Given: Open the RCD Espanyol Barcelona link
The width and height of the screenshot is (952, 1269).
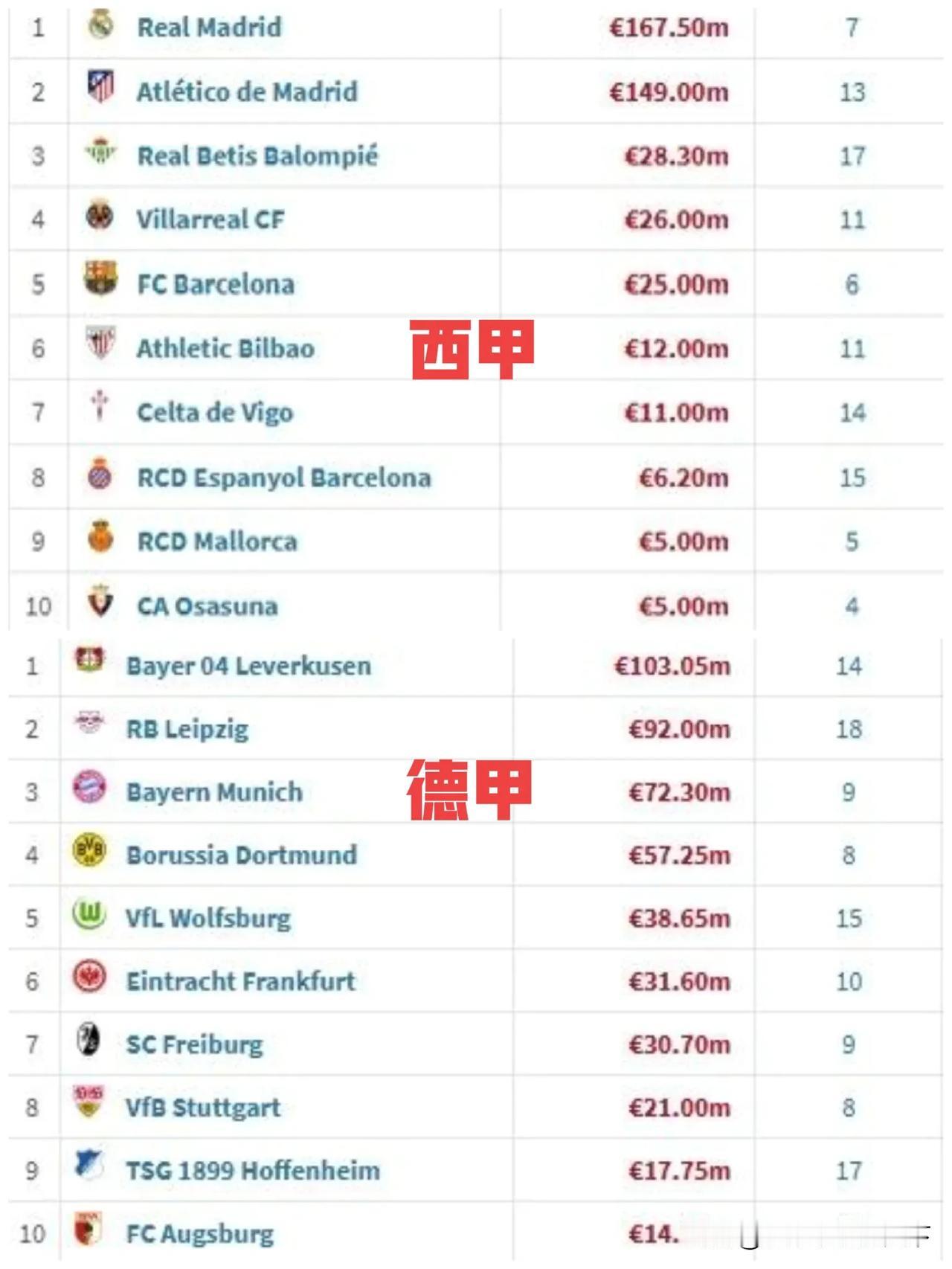Looking at the screenshot, I should (284, 477).
